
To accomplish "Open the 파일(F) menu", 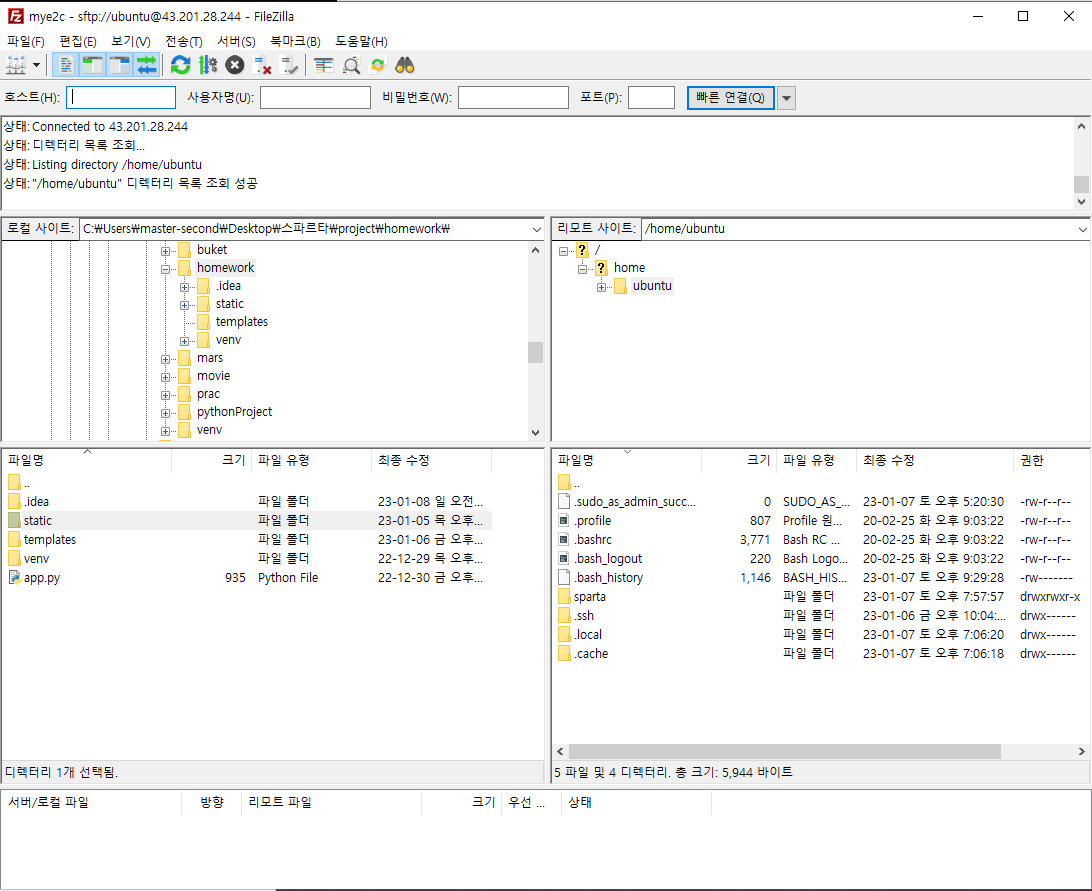I will click(26, 42).
